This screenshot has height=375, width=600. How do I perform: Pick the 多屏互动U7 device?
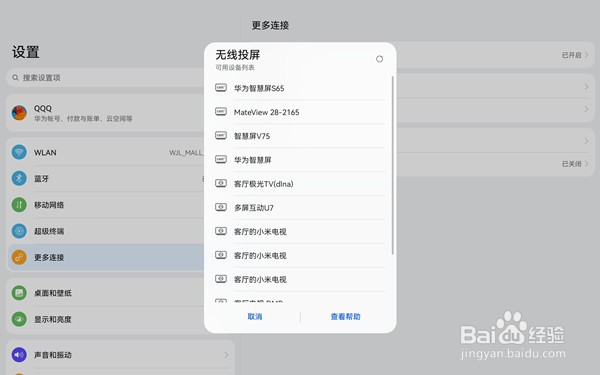coord(300,208)
